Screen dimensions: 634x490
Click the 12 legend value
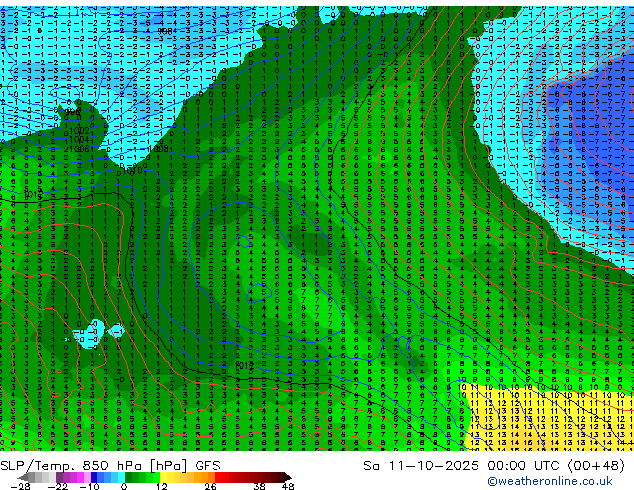pyautogui.click(x=162, y=486)
